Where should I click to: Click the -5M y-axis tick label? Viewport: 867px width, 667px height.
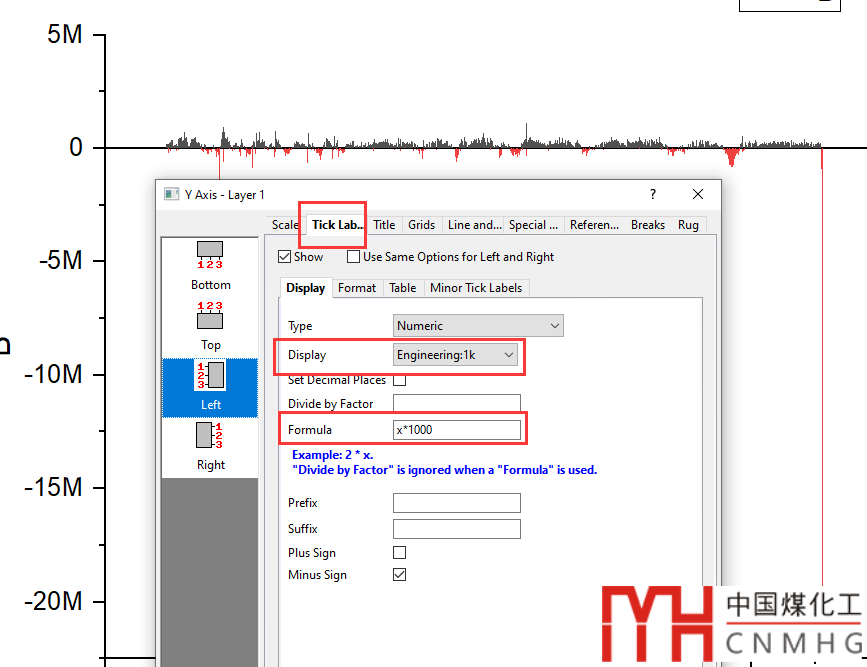pos(60,260)
